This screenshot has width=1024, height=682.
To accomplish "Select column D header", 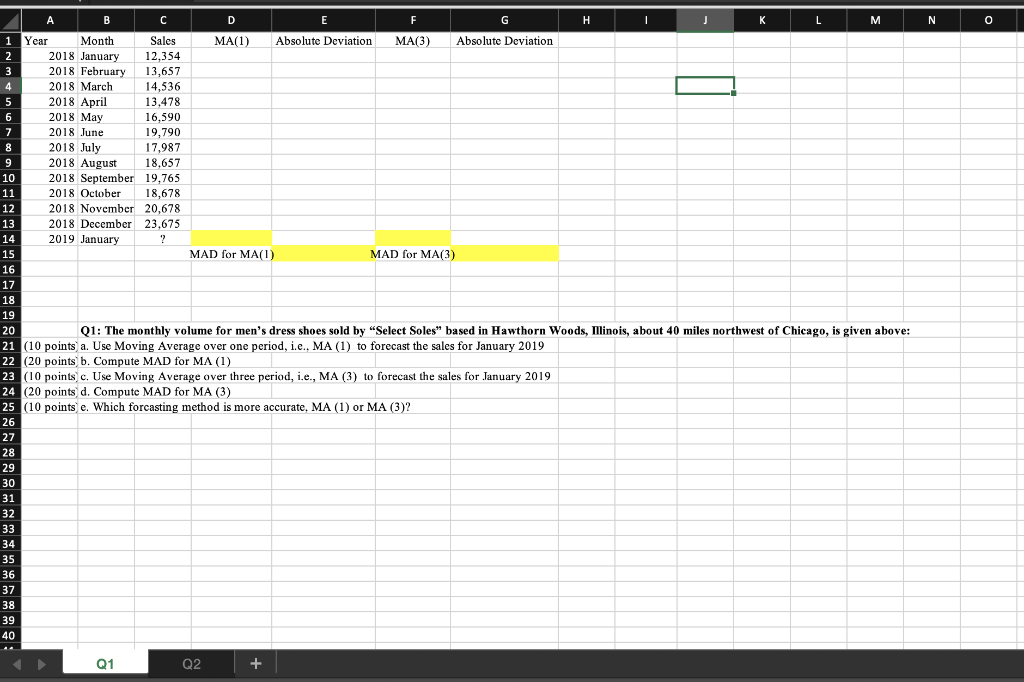I will coord(231,20).
